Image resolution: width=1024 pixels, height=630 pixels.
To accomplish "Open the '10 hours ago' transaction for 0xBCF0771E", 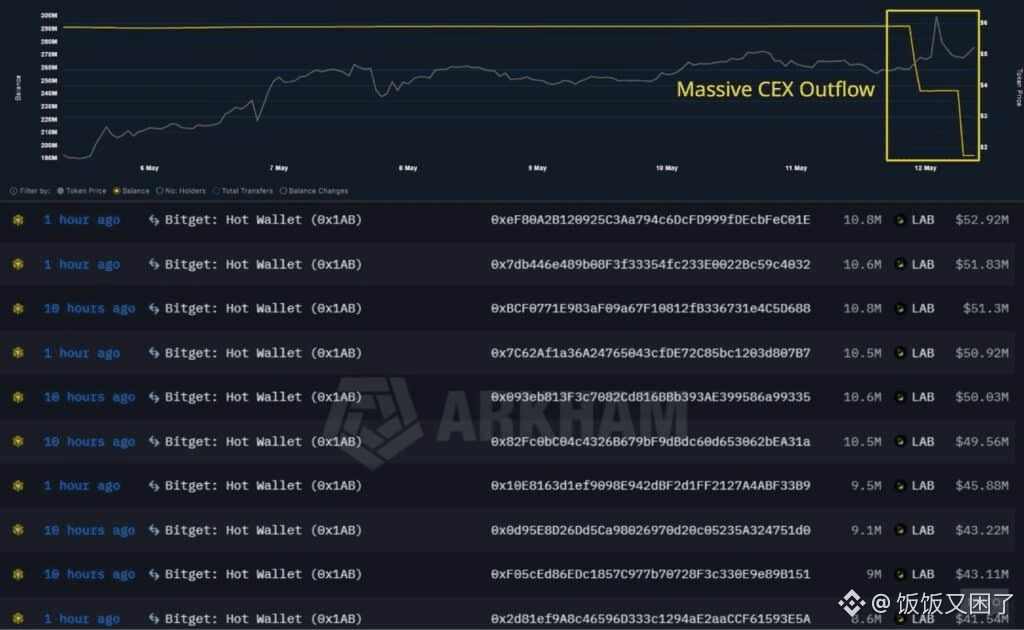I will (x=89, y=308).
